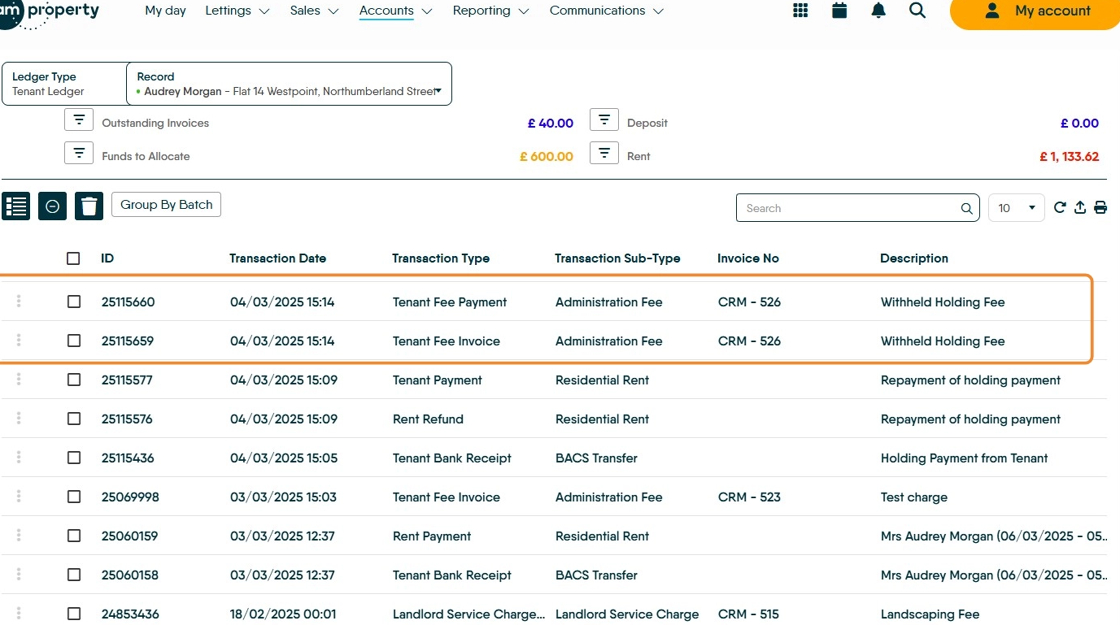The height and width of the screenshot is (625, 1120).
Task: Click the refresh icon near search
Action: point(1060,208)
